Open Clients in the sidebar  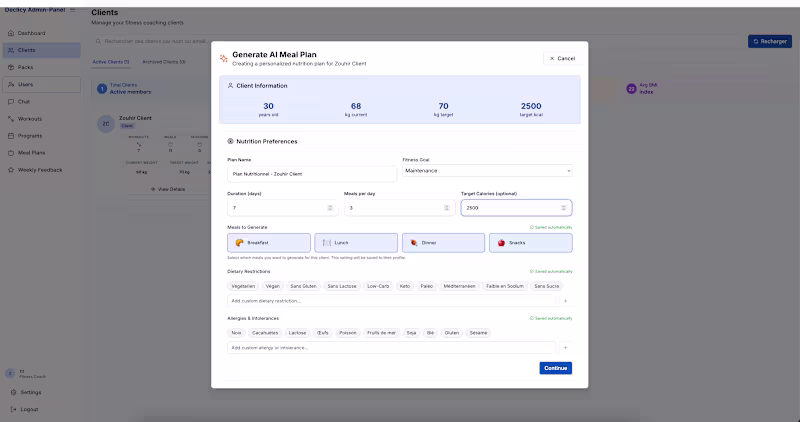click(41, 50)
